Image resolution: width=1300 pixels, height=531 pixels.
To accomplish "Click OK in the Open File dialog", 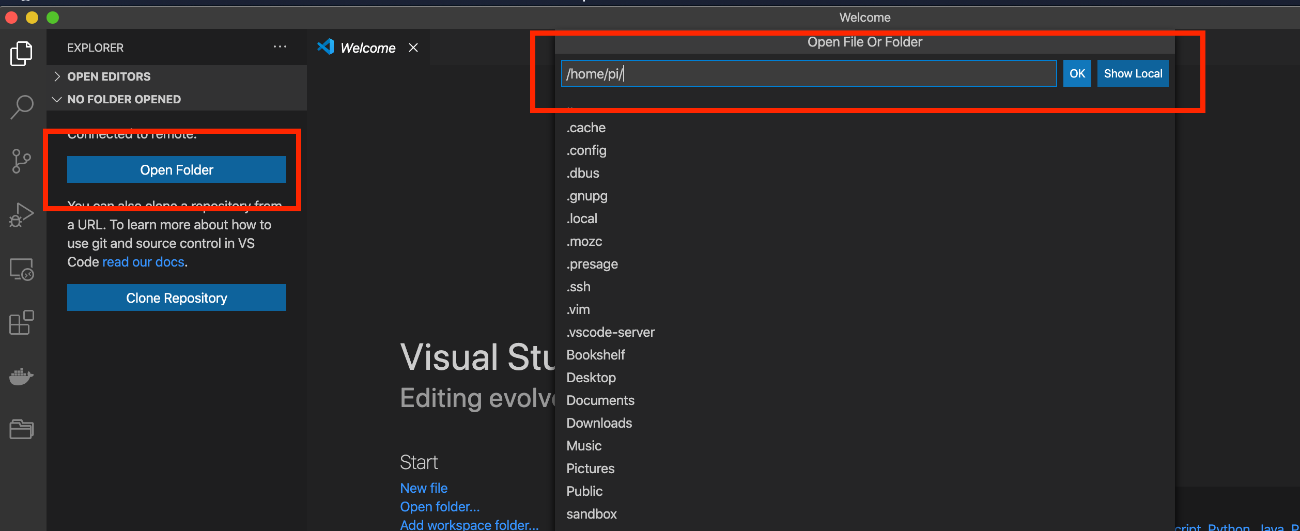I will point(1077,74).
